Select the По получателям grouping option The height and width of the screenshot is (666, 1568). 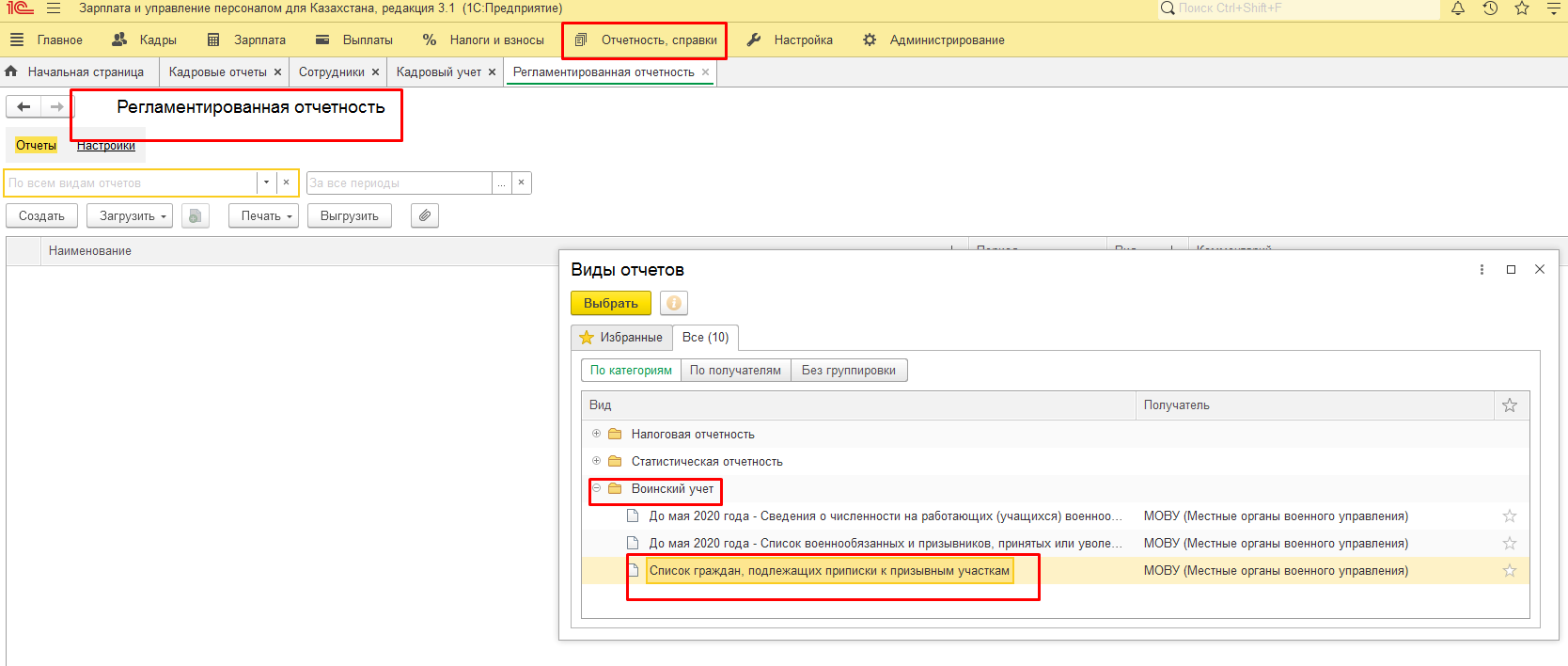735,371
